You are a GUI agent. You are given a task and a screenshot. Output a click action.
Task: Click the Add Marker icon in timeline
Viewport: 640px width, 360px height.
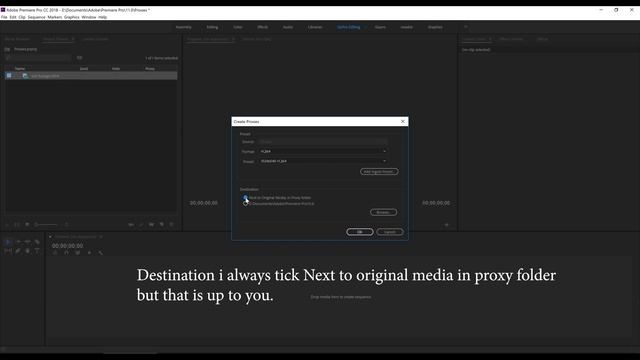(x=89, y=253)
